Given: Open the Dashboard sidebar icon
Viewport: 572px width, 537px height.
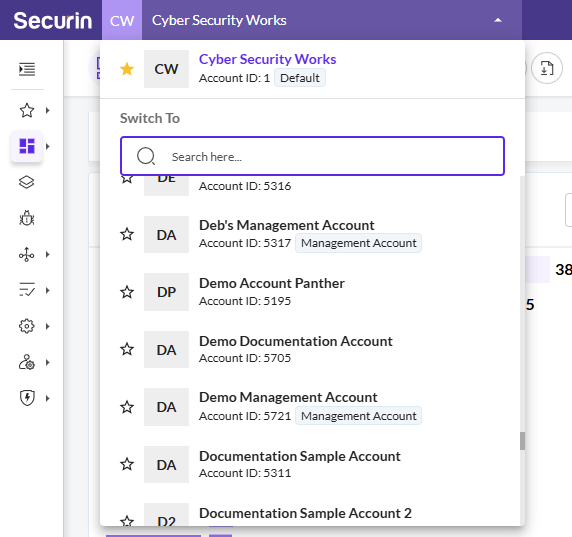Looking at the screenshot, I should pos(27,146).
